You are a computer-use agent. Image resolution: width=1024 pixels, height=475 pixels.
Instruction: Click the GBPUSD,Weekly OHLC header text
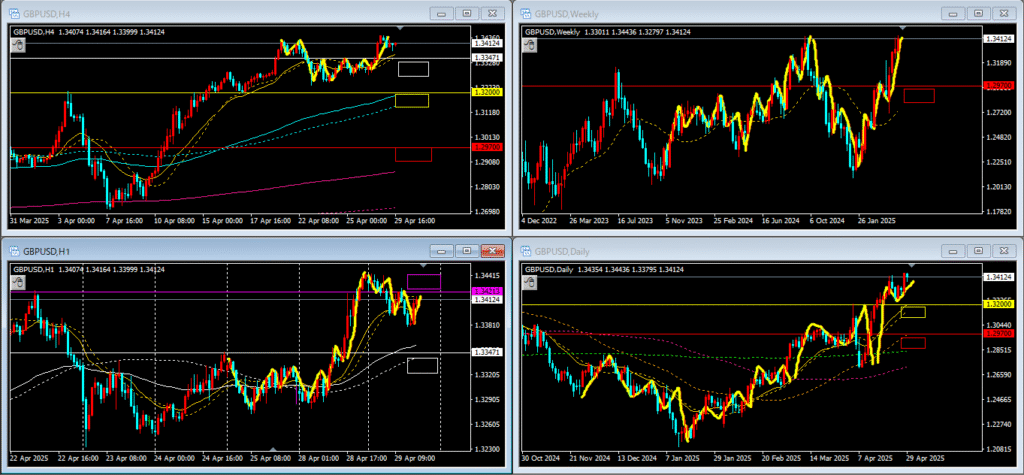click(x=608, y=32)
